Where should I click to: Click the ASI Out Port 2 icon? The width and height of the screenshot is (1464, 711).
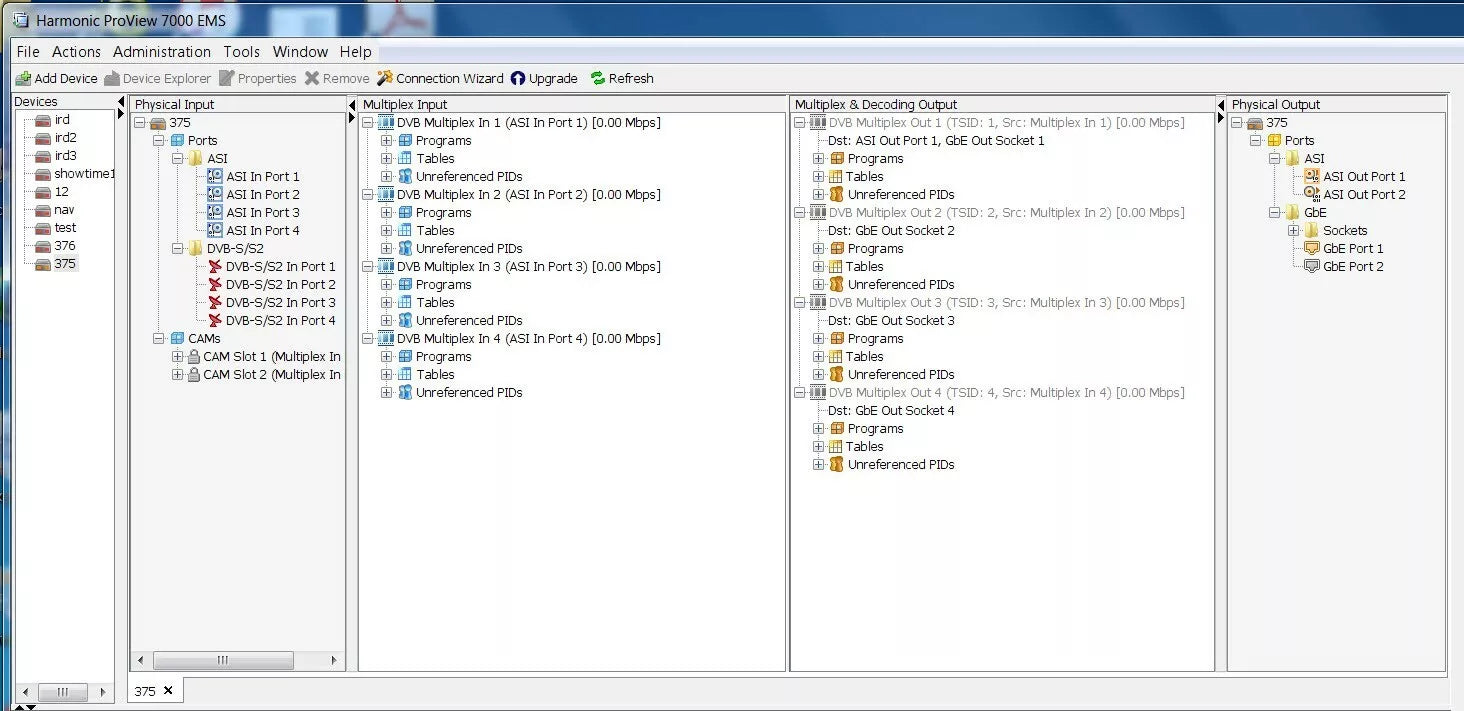1312,194
